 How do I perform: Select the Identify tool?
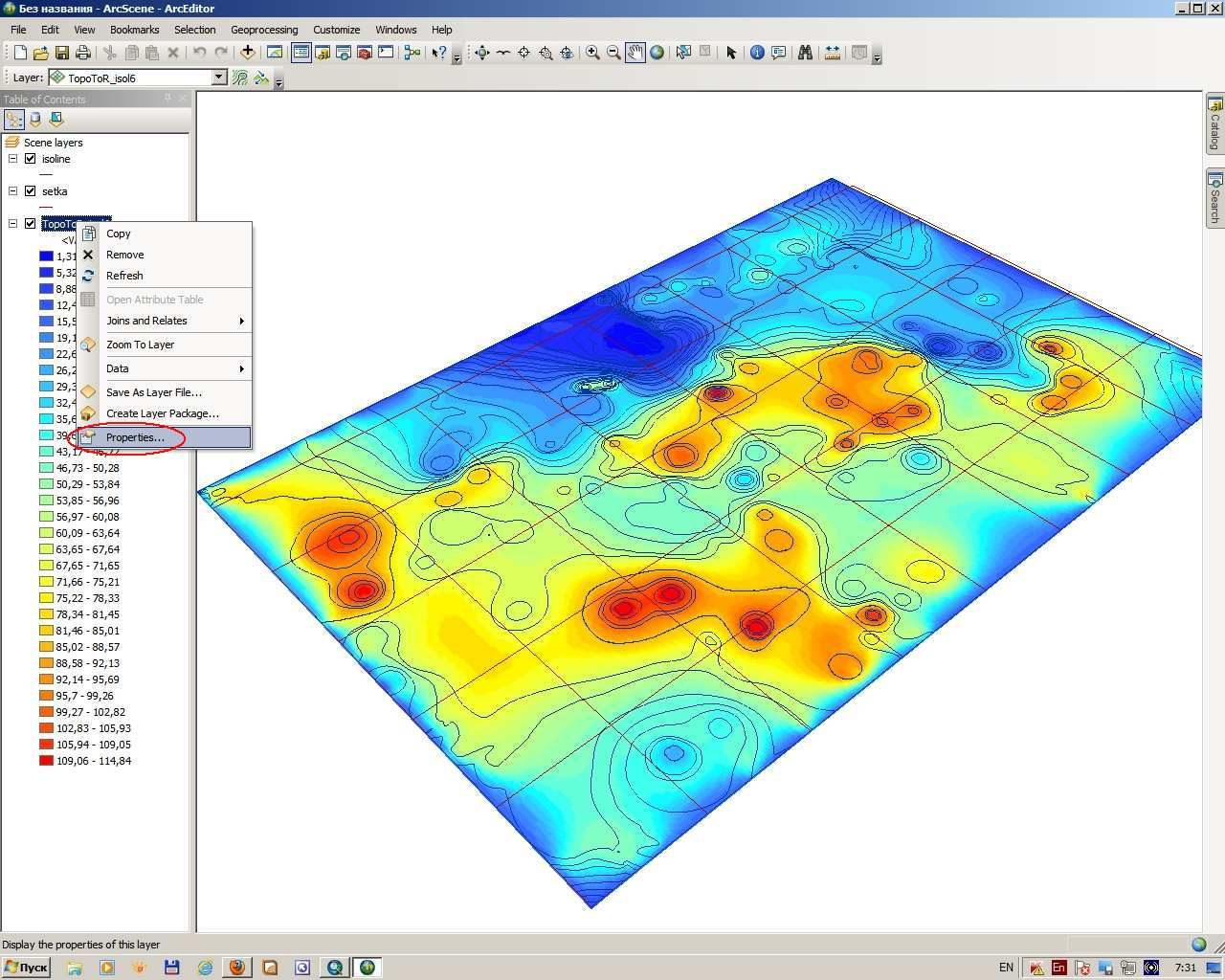[x=757, y=53]
